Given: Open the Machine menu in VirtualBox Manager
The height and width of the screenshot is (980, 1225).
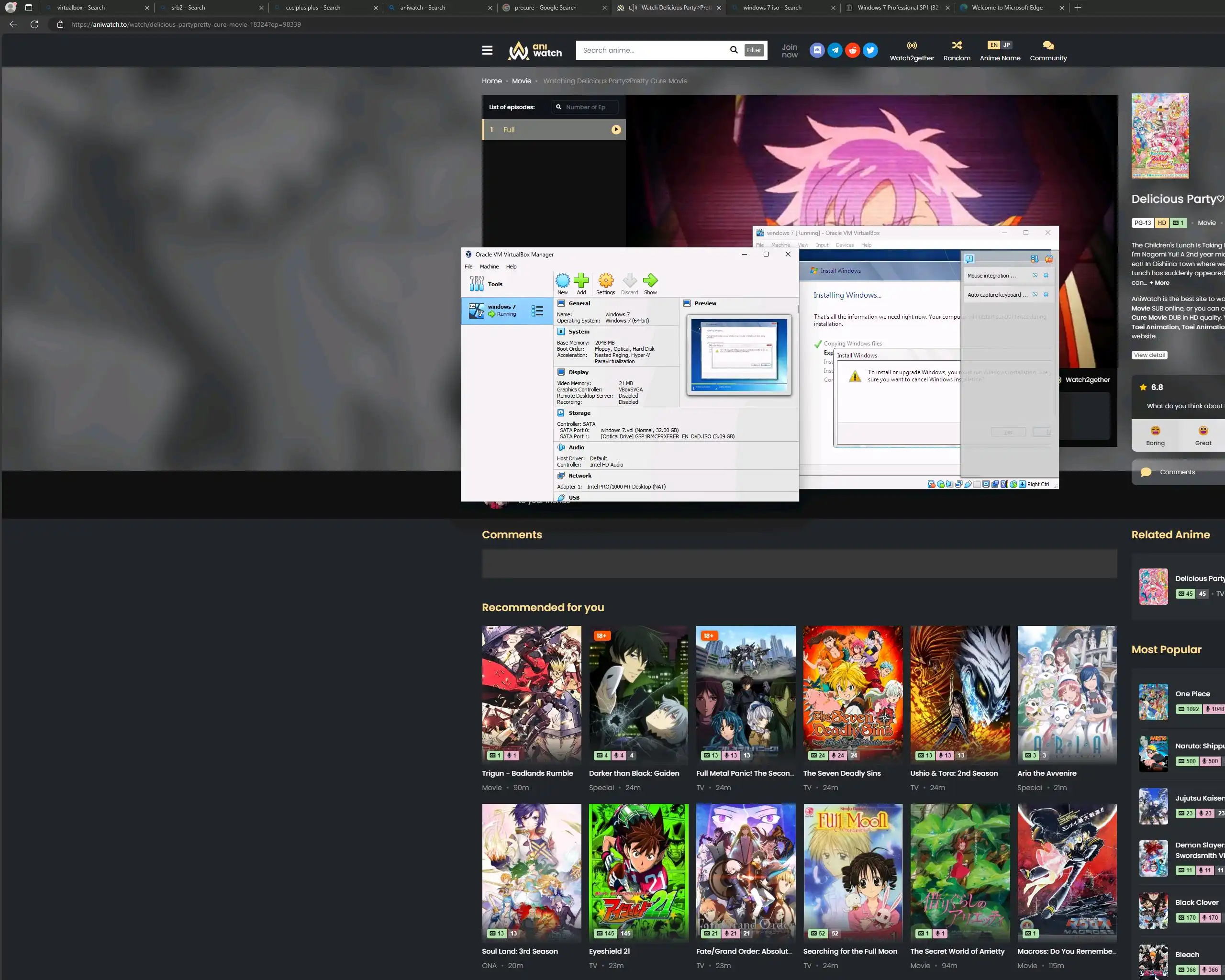Looking at the screenshot, I should 489,267.
